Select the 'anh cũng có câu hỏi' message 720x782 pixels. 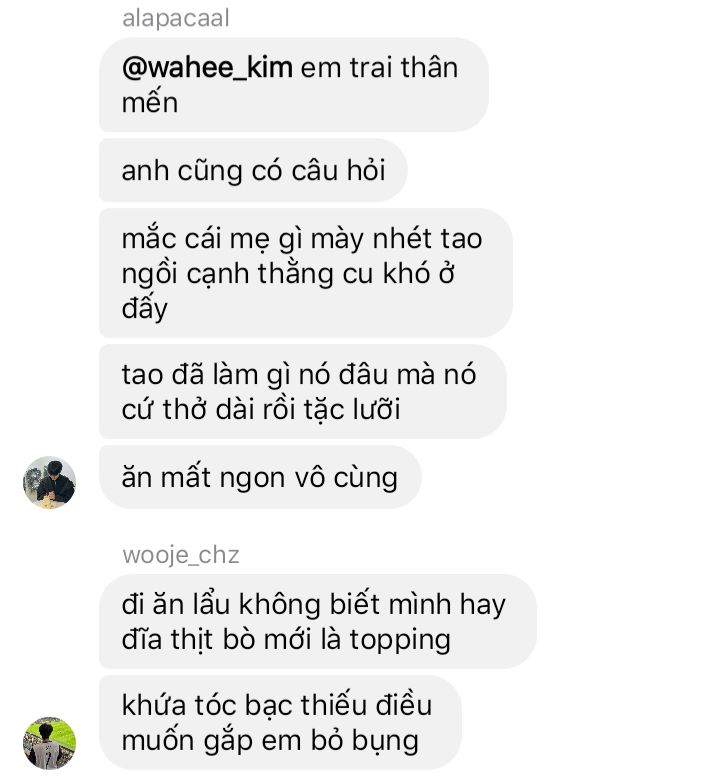tap(253, 171)
